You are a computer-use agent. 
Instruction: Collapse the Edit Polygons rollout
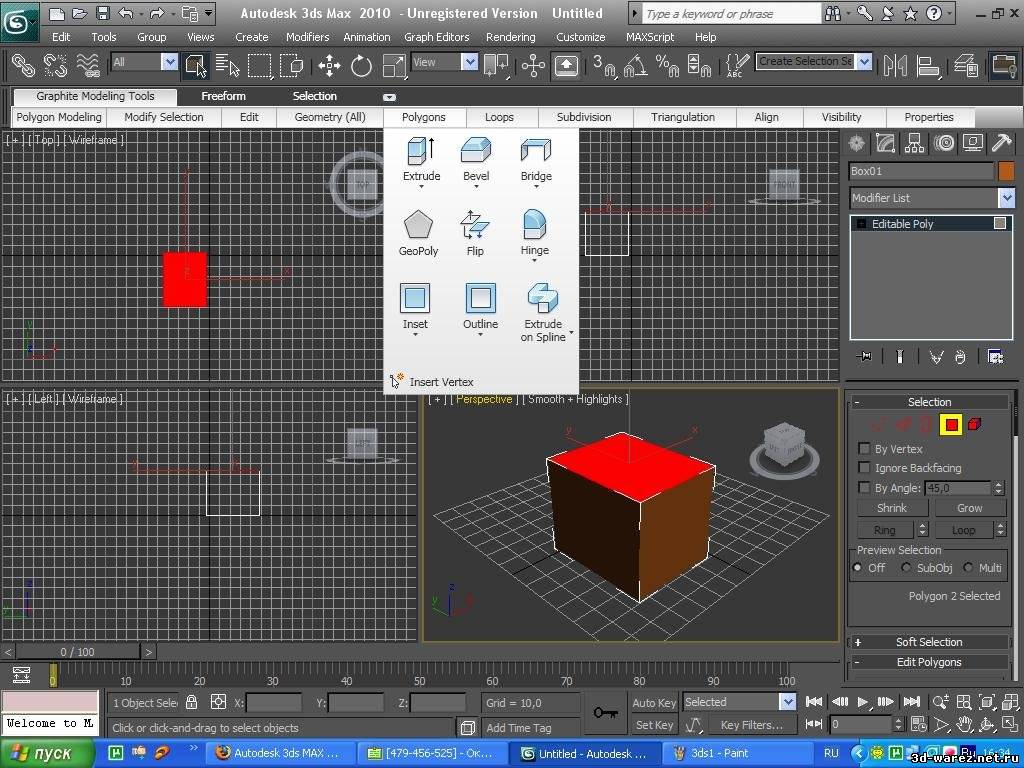point(928,662)
